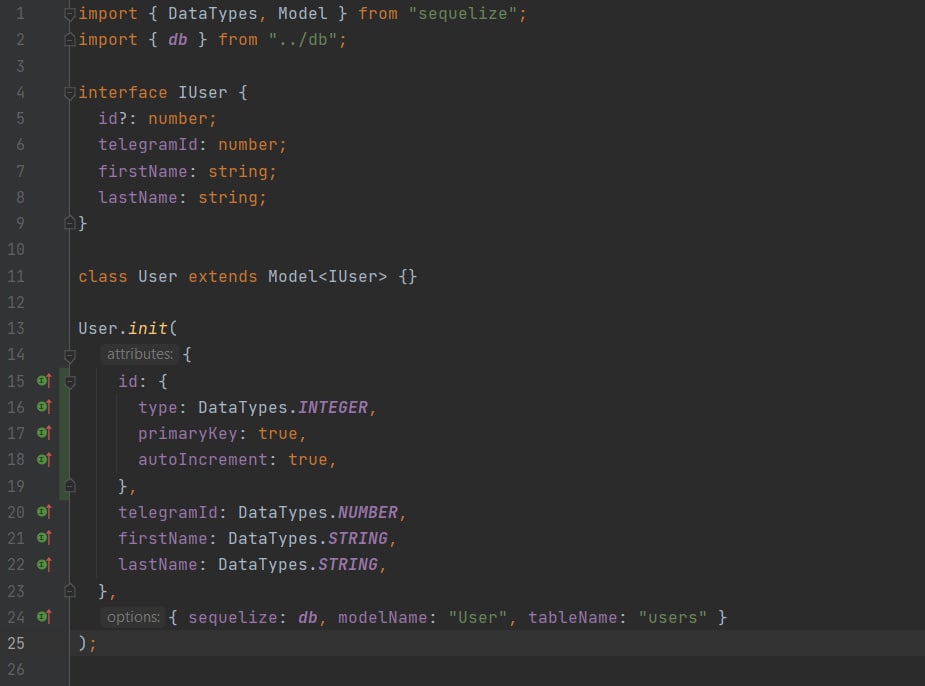Click the 'interface' keyword on line 4

(x=123, y=93)
